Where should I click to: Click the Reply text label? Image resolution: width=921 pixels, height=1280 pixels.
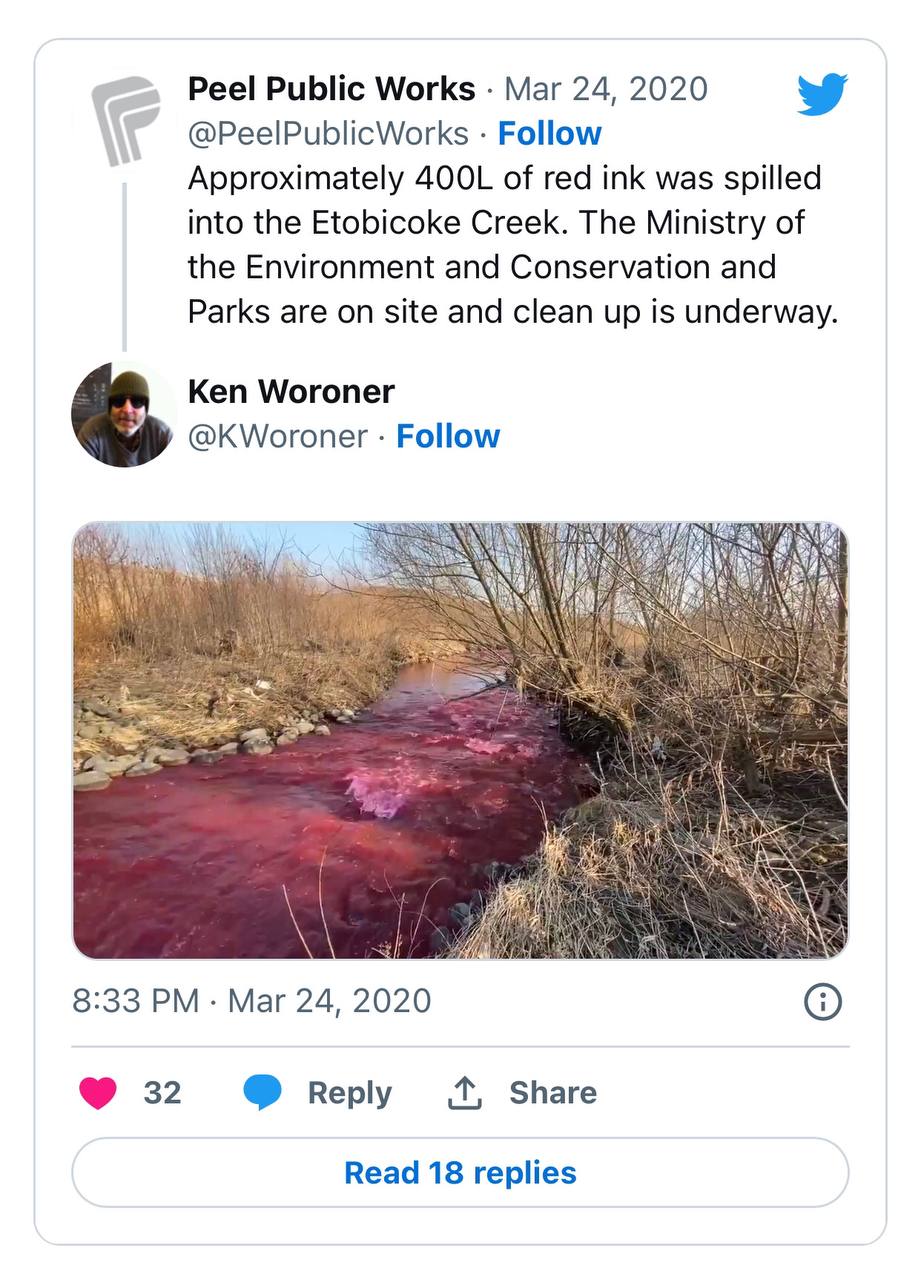(349, 1093)
